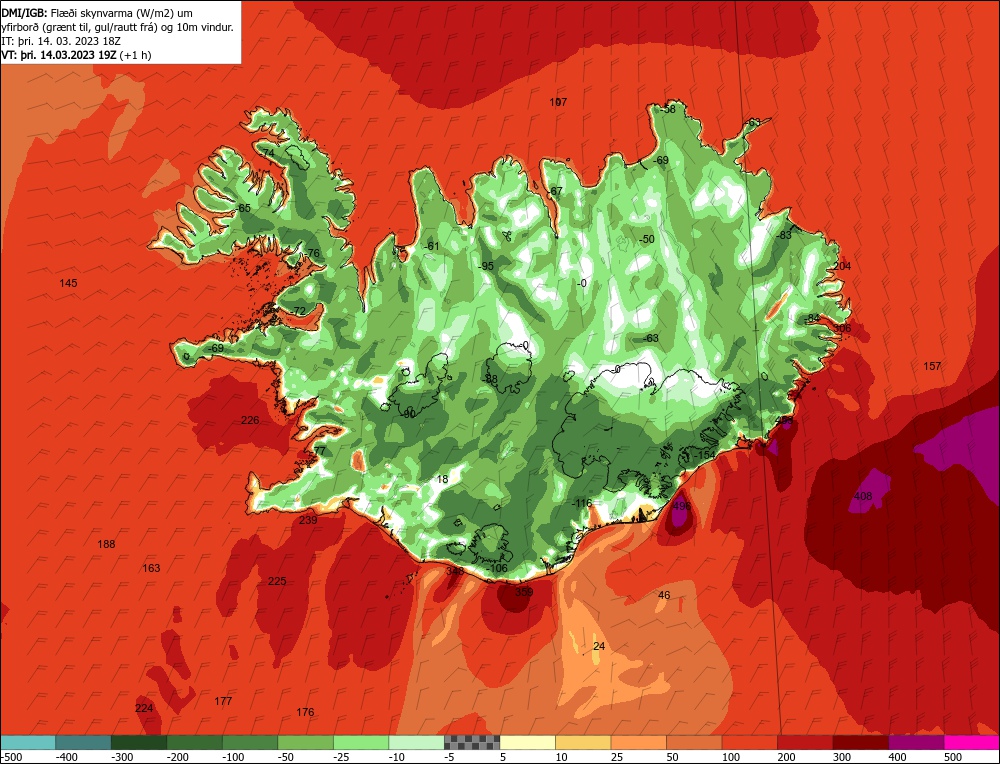Click the heat flux value 226 in Faxaflói bay
Viewport: 1000px width, 764px height.
point(250,420)
